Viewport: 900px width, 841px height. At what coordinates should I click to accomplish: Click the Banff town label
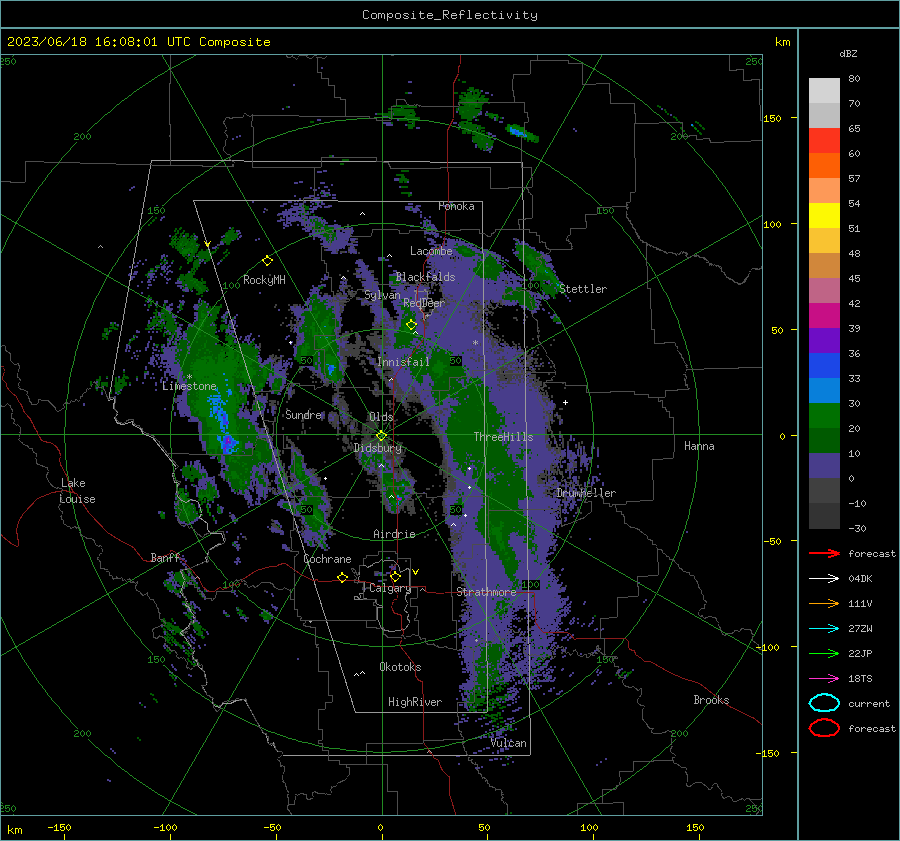tap(165, 558)
